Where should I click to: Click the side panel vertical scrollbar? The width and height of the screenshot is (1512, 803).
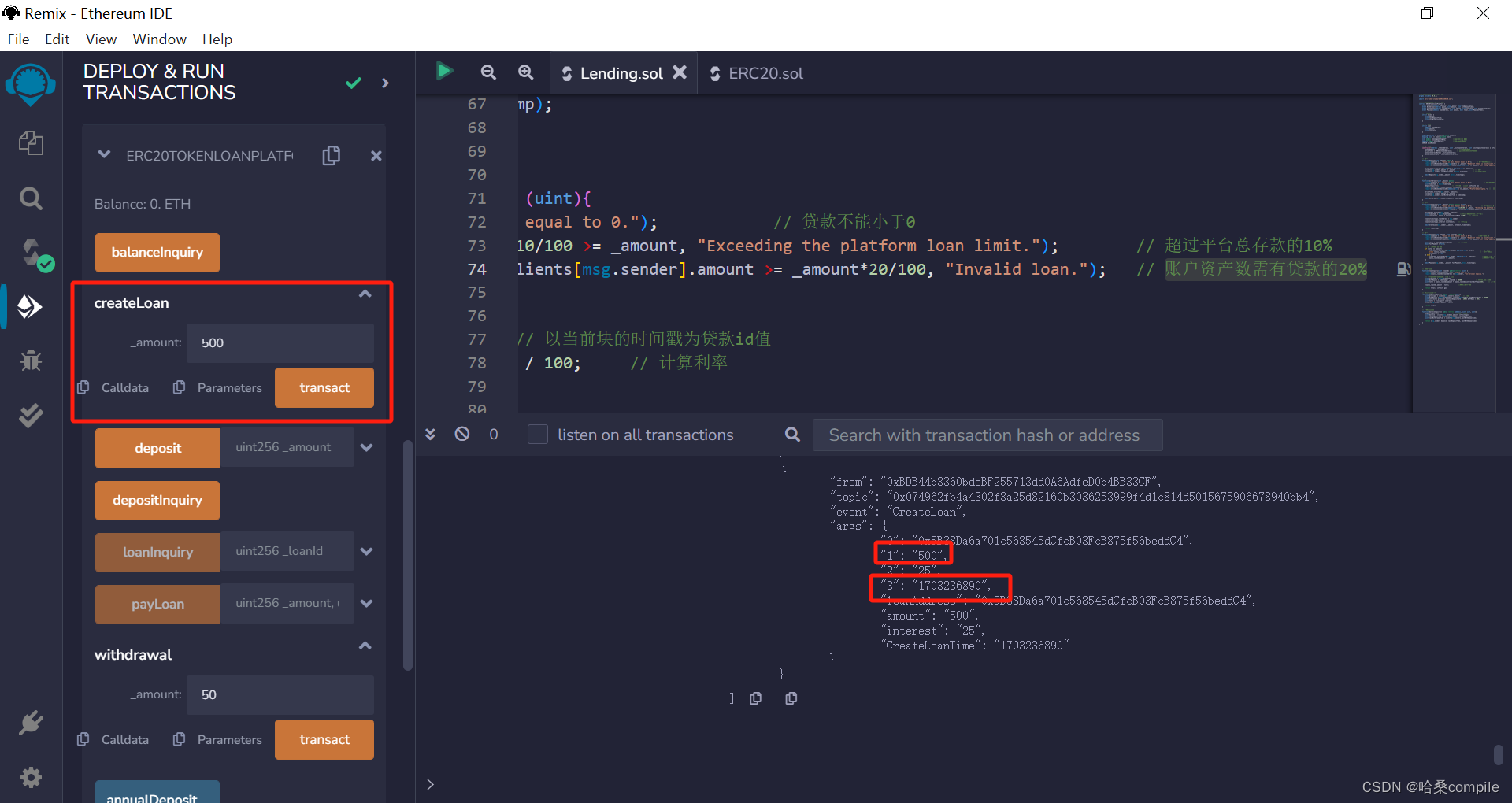(x=408, y=555)
